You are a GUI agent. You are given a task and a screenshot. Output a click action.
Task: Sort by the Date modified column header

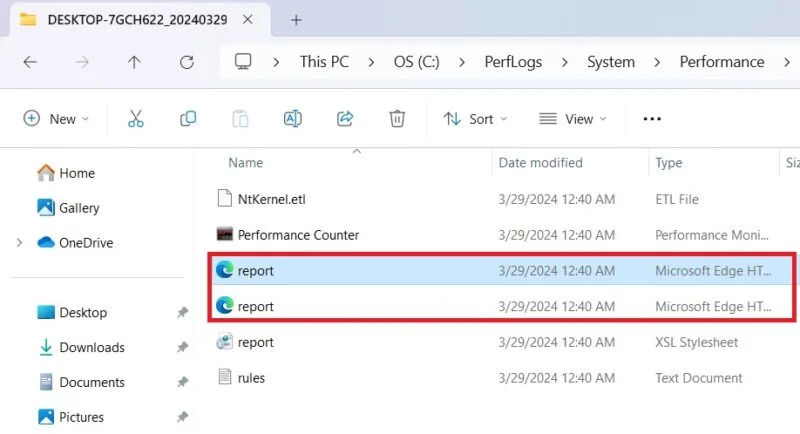pos(540,162)
